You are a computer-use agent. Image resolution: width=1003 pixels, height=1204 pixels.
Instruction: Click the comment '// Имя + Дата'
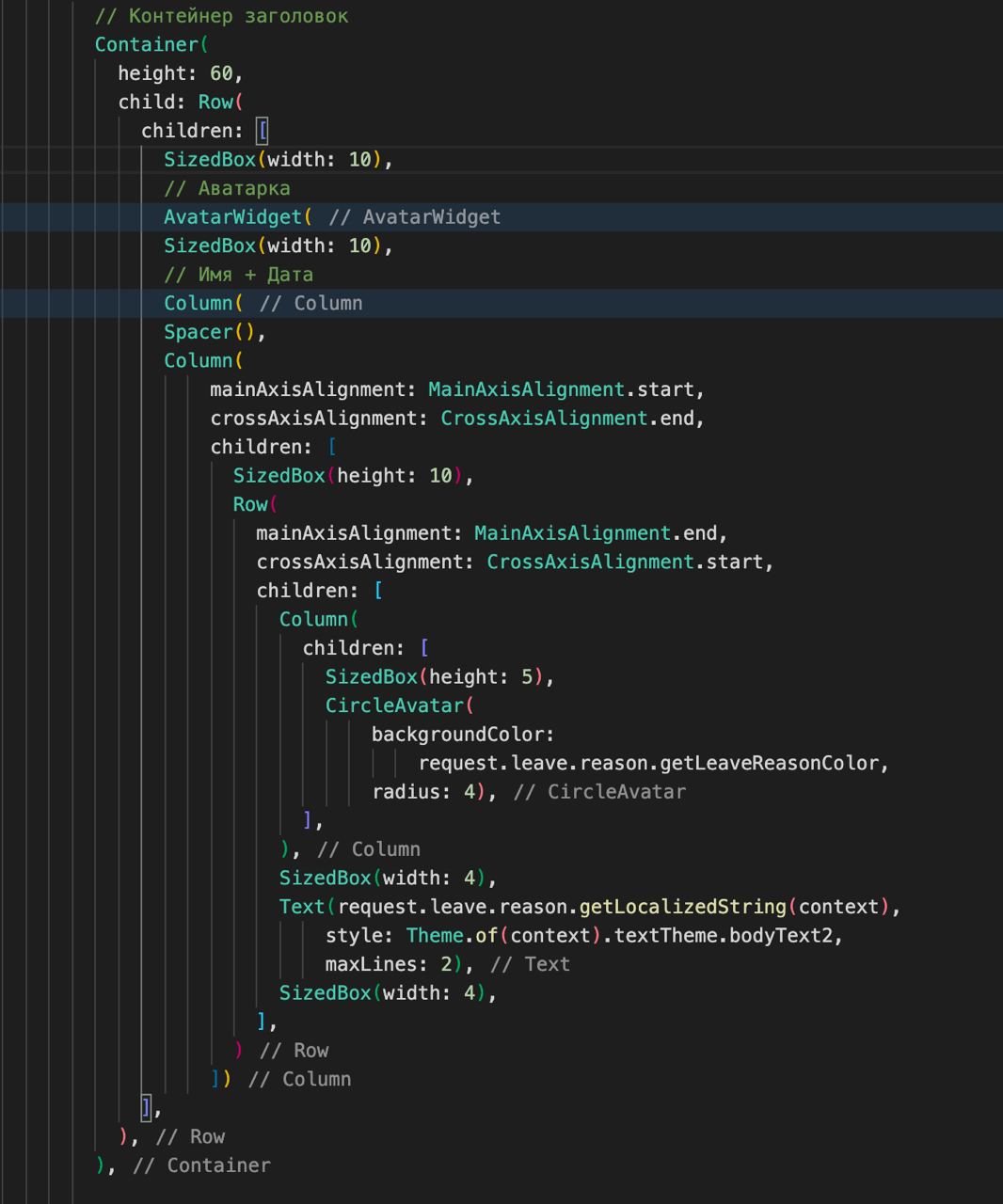(x=238, y=275)
